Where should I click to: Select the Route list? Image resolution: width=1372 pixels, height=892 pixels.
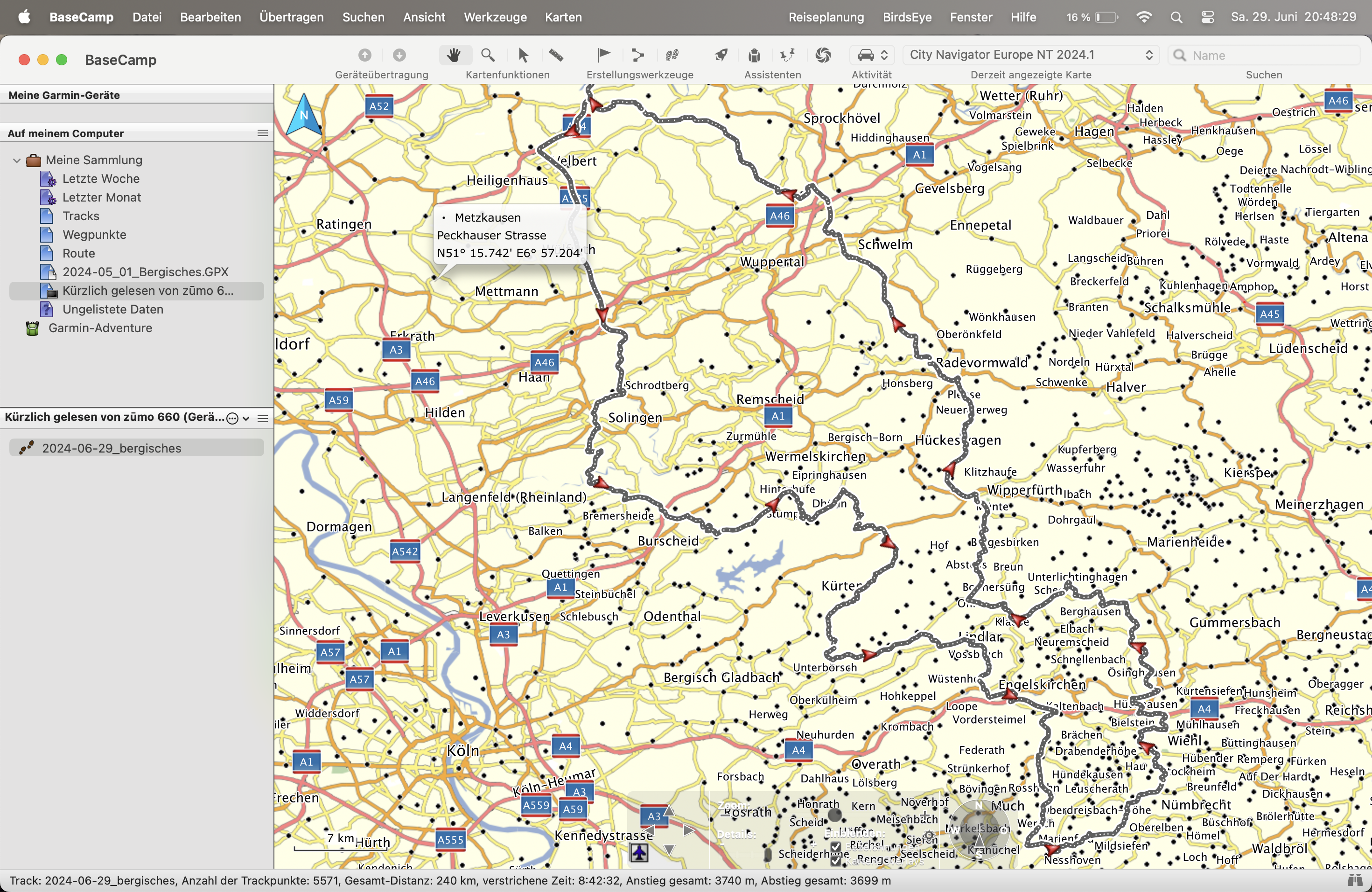click(x=78, y=253)
